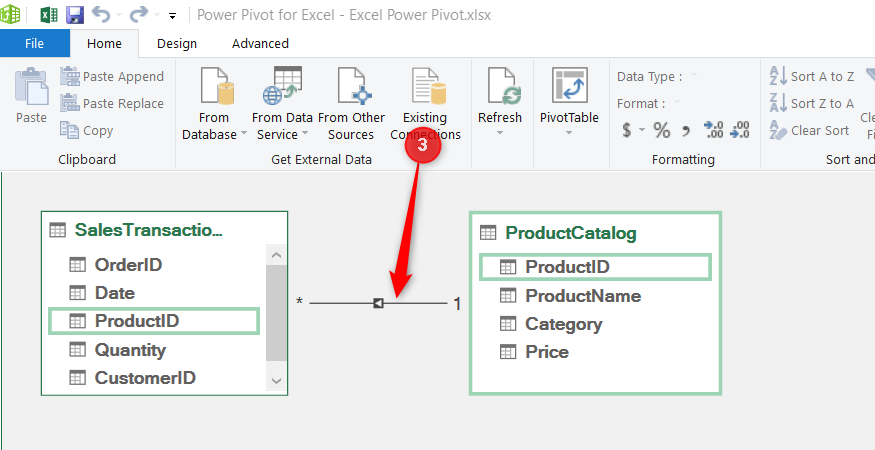
Task: Open the Undo history dropdown arrow
Action: pyautogui.click(x=119, y=15)
